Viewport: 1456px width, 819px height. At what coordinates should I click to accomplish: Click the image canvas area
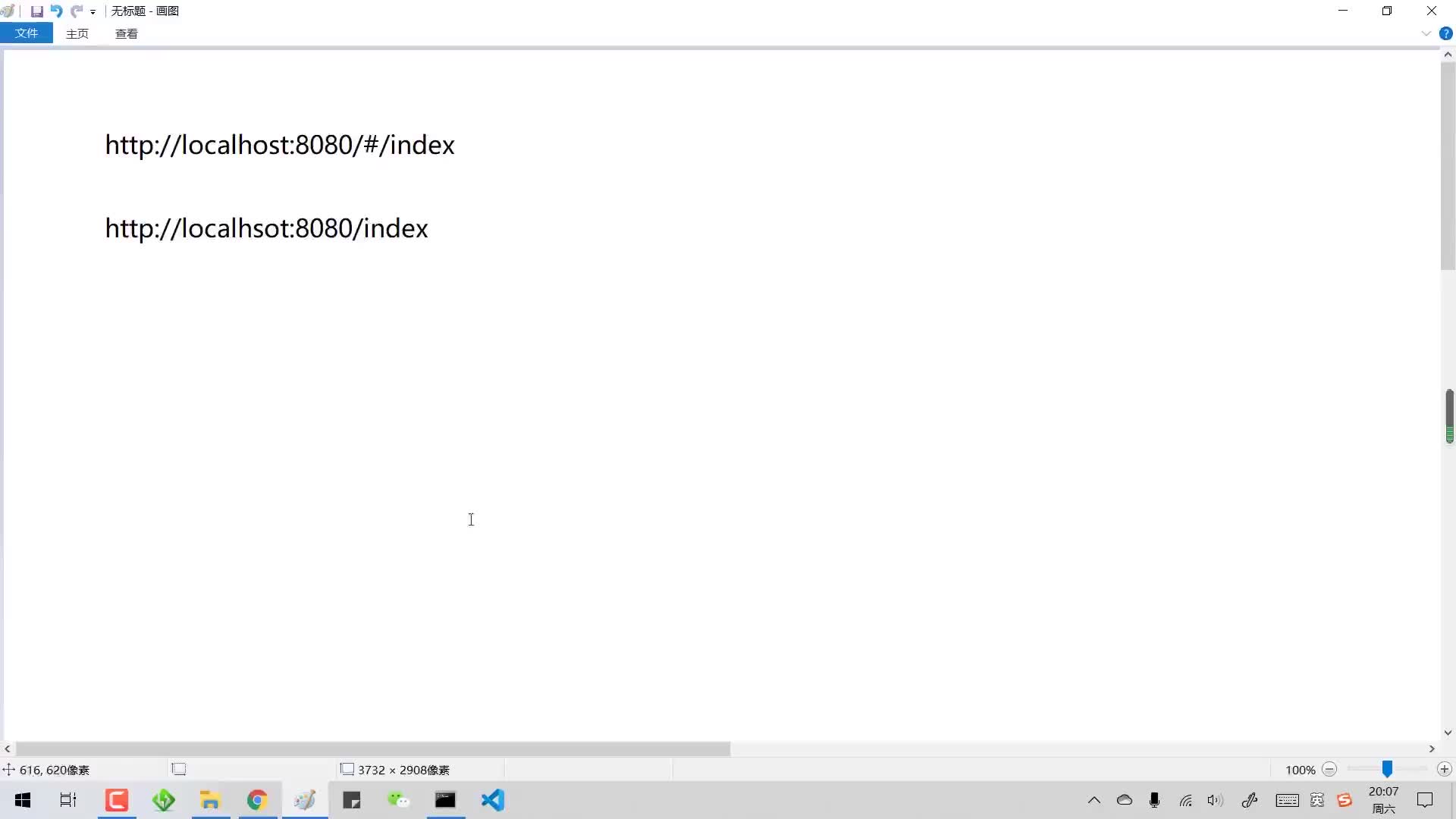tap(470, 519)
